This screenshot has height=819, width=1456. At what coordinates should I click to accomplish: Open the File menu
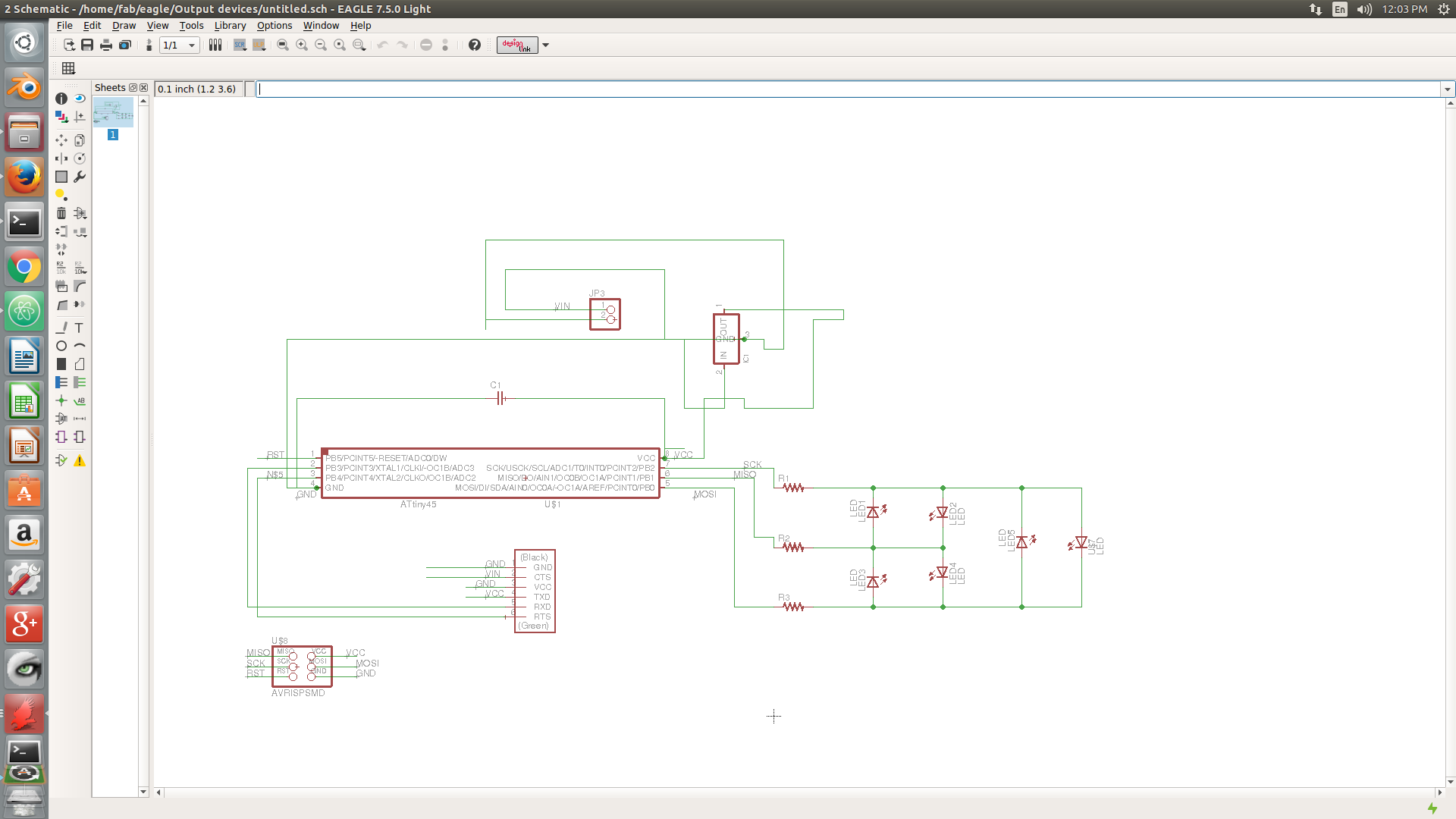click(64, 25)
